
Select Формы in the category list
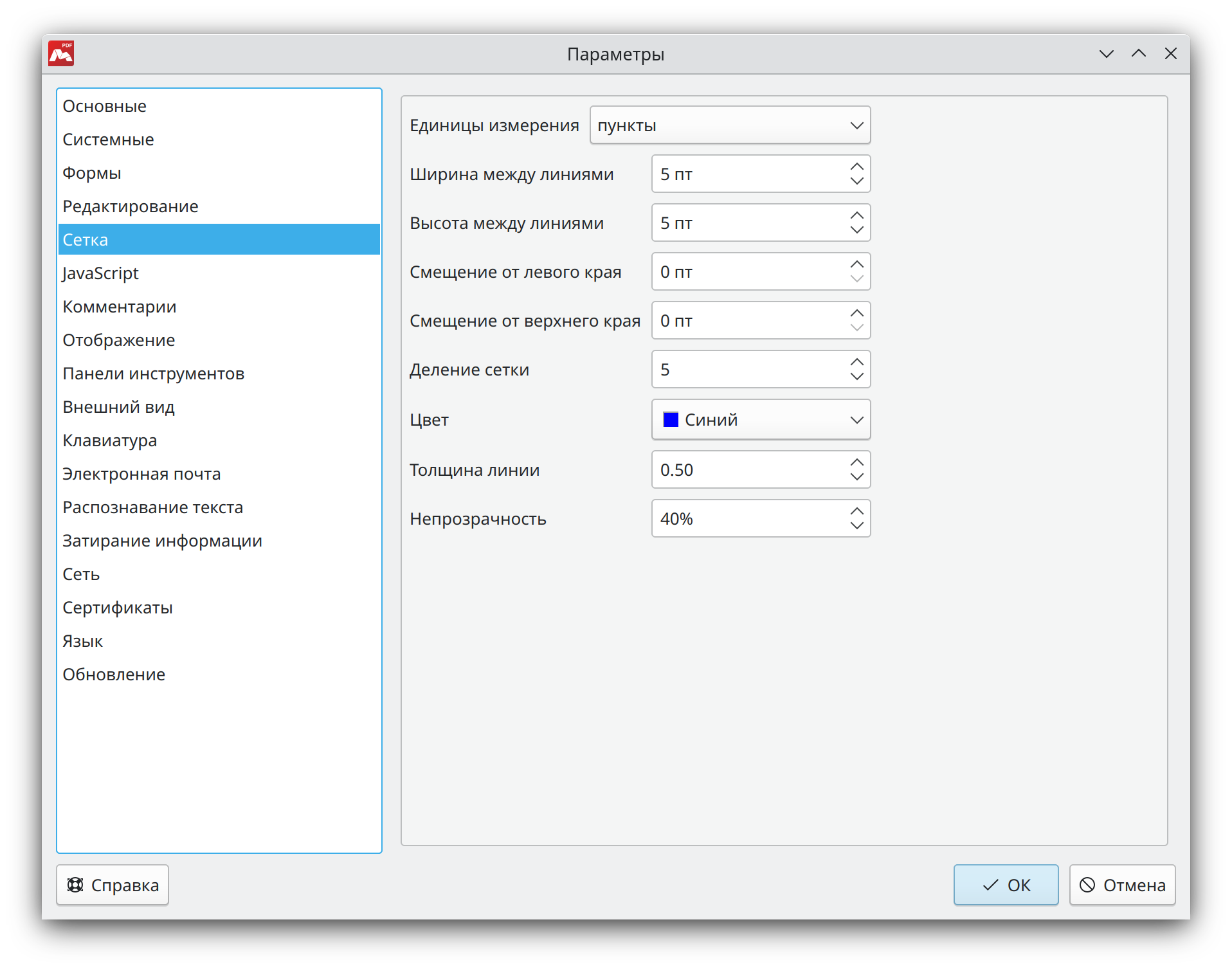pos(219,173)
